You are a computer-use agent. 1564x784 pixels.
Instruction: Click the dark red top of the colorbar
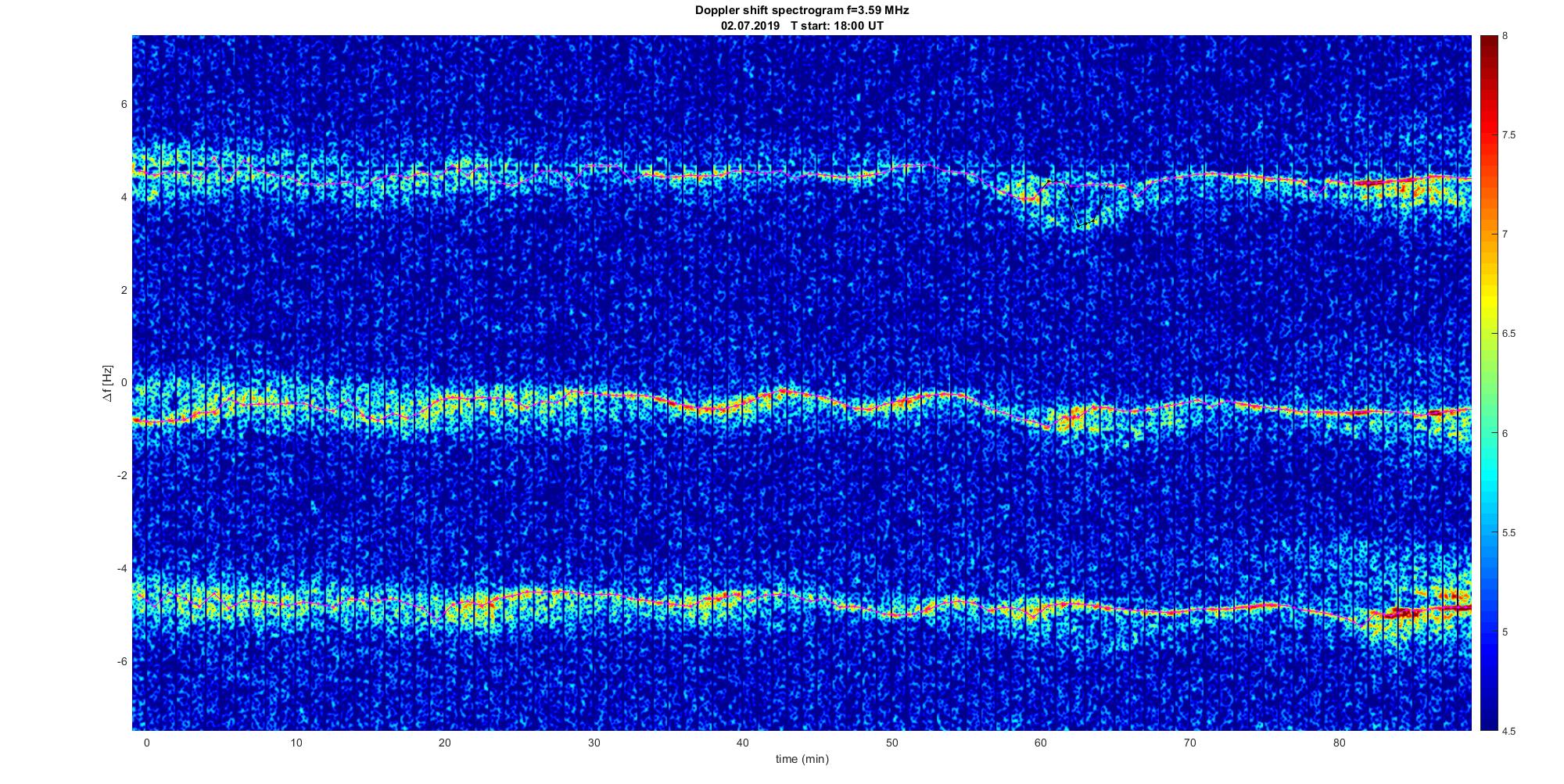coord(1488,47)
